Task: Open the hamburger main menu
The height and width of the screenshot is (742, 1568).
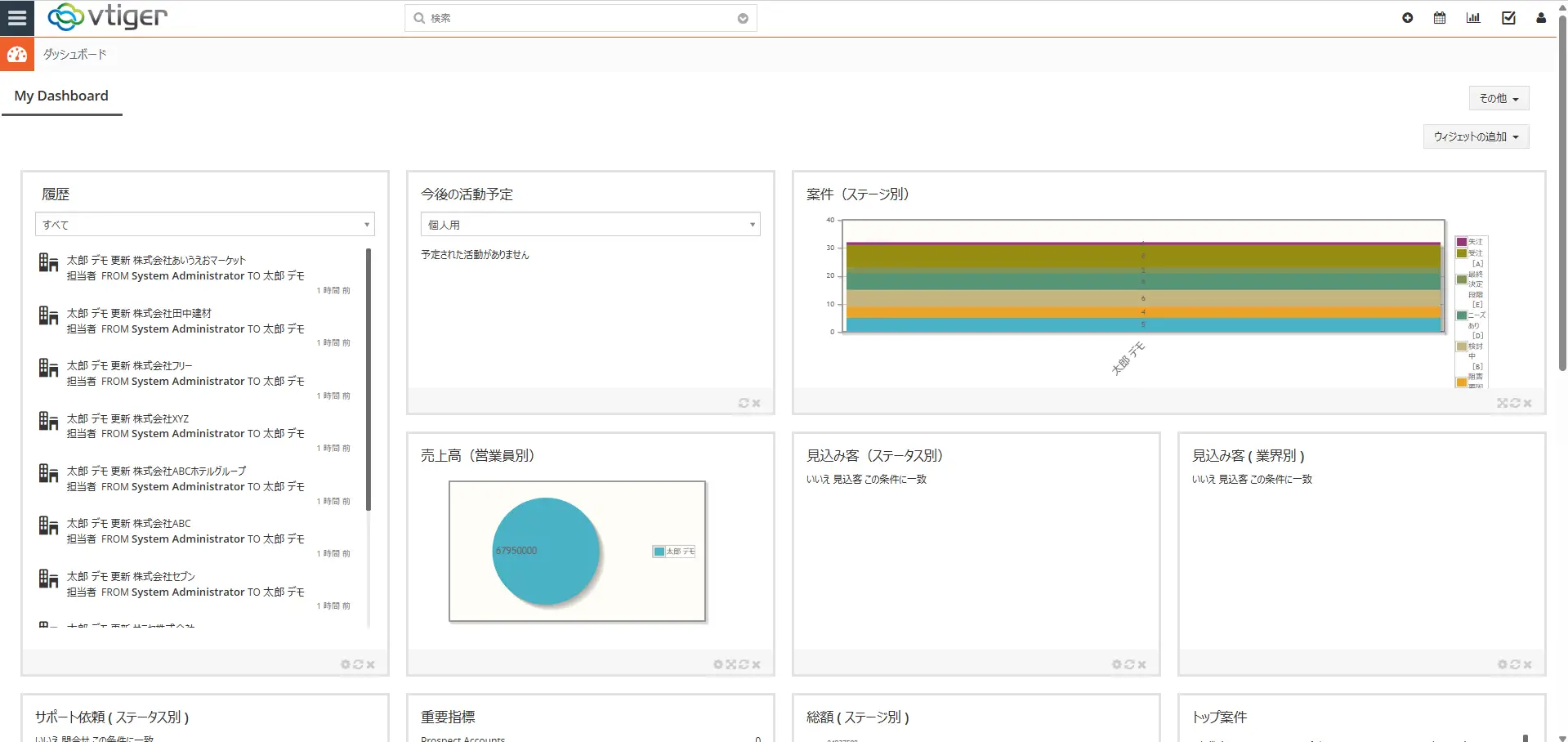Action: [x=17, y=18]
